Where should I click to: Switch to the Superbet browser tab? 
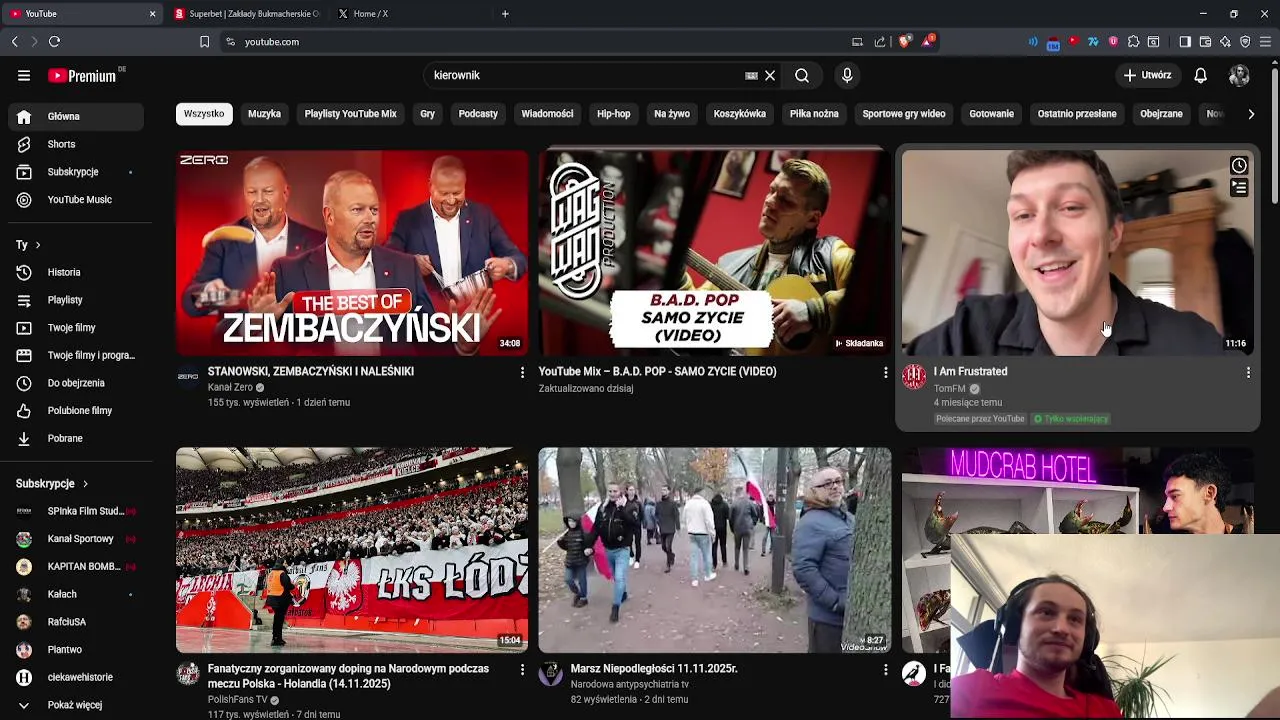(247, 14)
